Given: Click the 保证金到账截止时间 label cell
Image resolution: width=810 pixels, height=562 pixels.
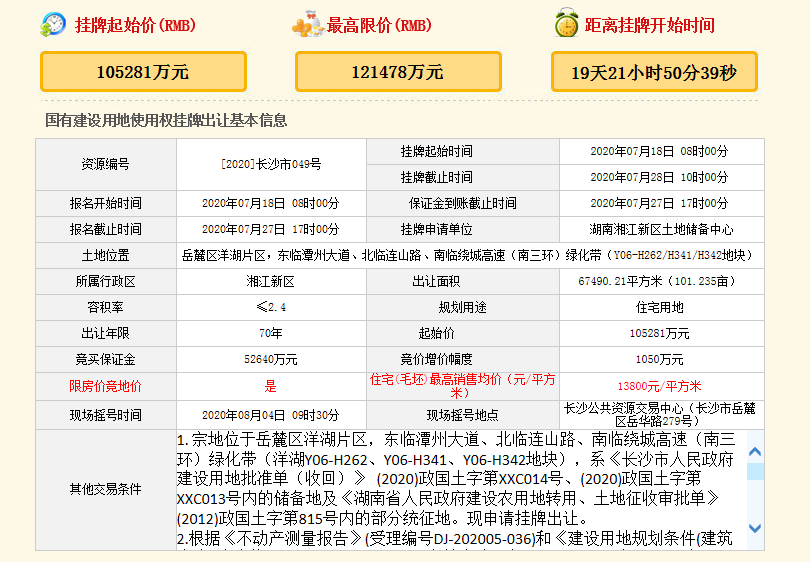Looking at the screenshot, I should (463, 204).
